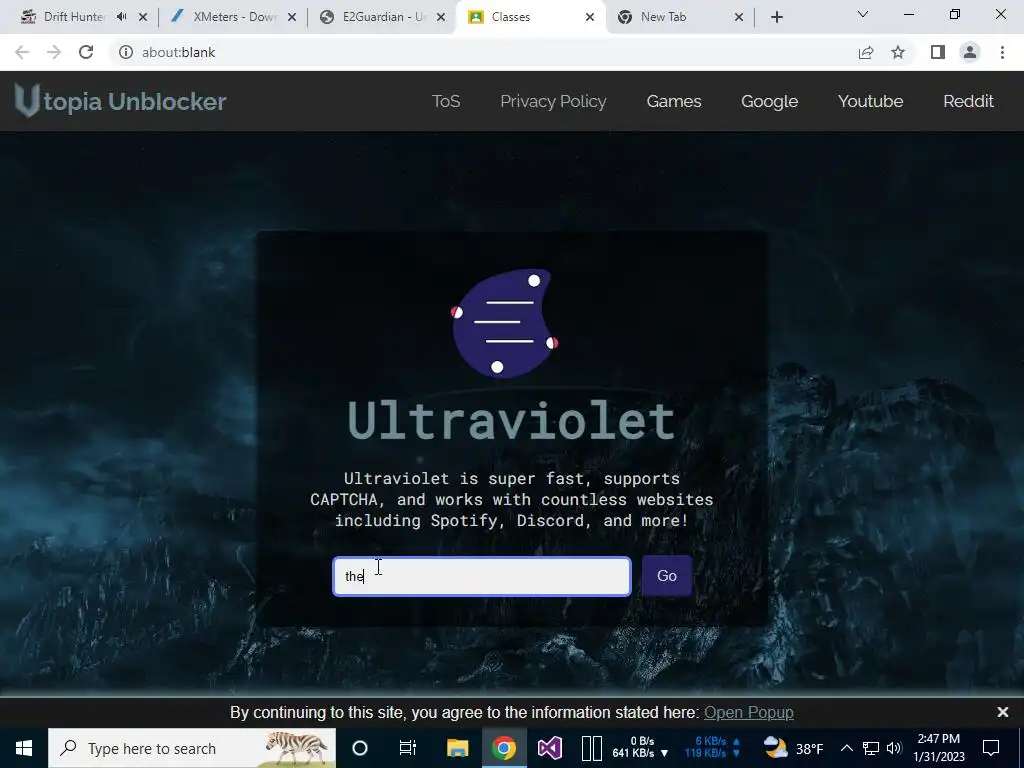Screen dimensions: 1024x768
Task: Close the Classes tab
Action: (x=590, y=17)
